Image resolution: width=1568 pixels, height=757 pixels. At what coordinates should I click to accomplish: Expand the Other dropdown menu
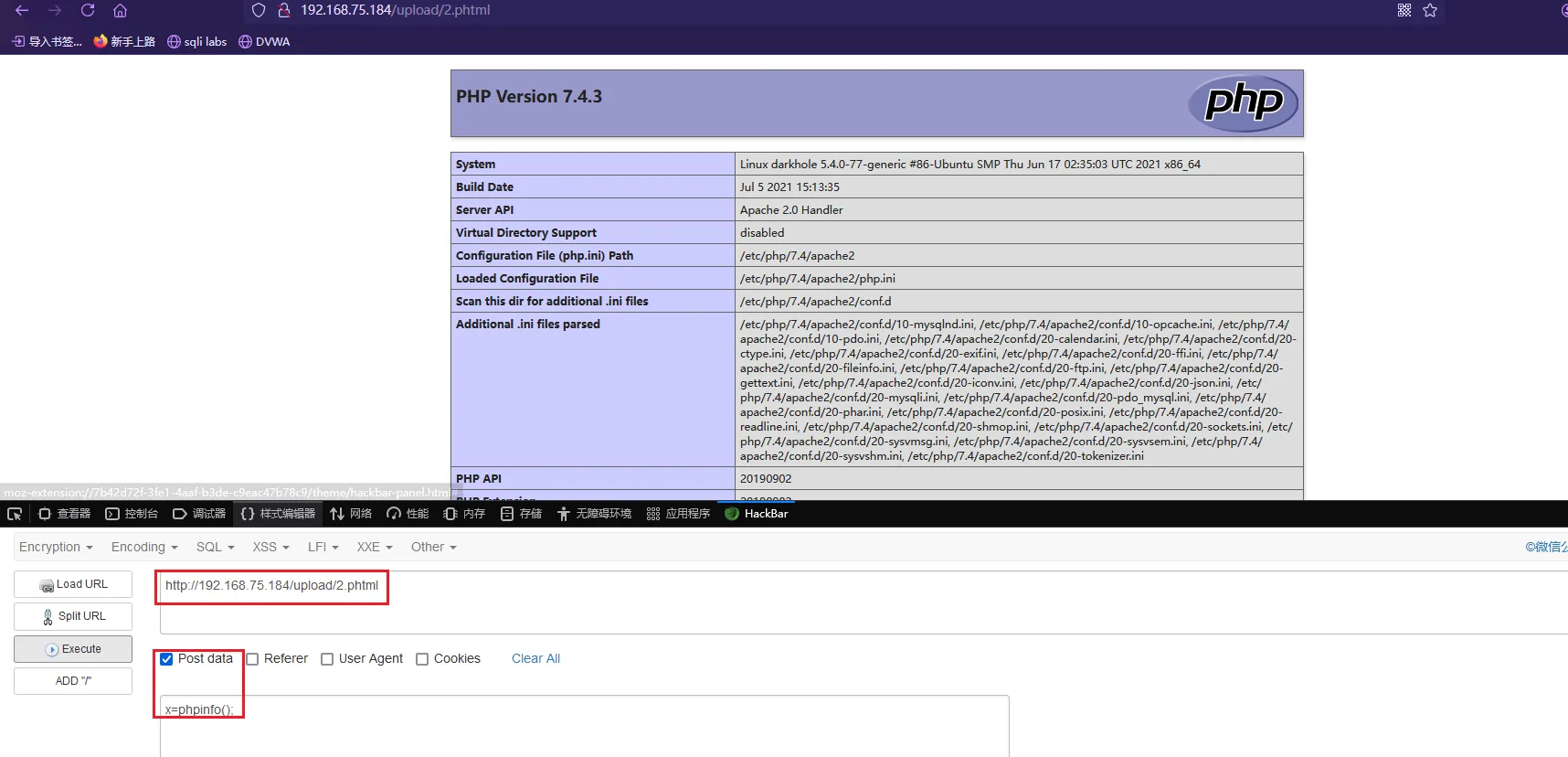pos(434,547)
